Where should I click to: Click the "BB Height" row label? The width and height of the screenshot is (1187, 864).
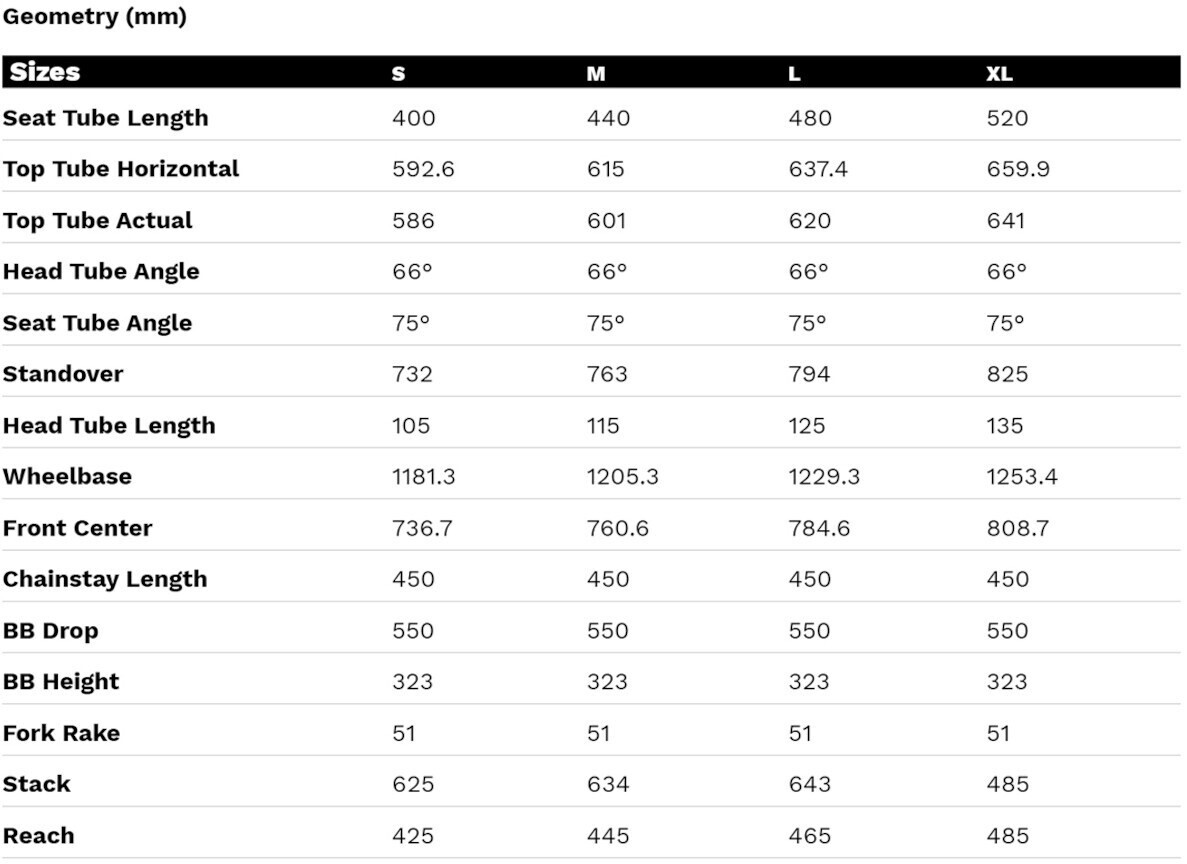pyautogui.click(x=61, y=682)
